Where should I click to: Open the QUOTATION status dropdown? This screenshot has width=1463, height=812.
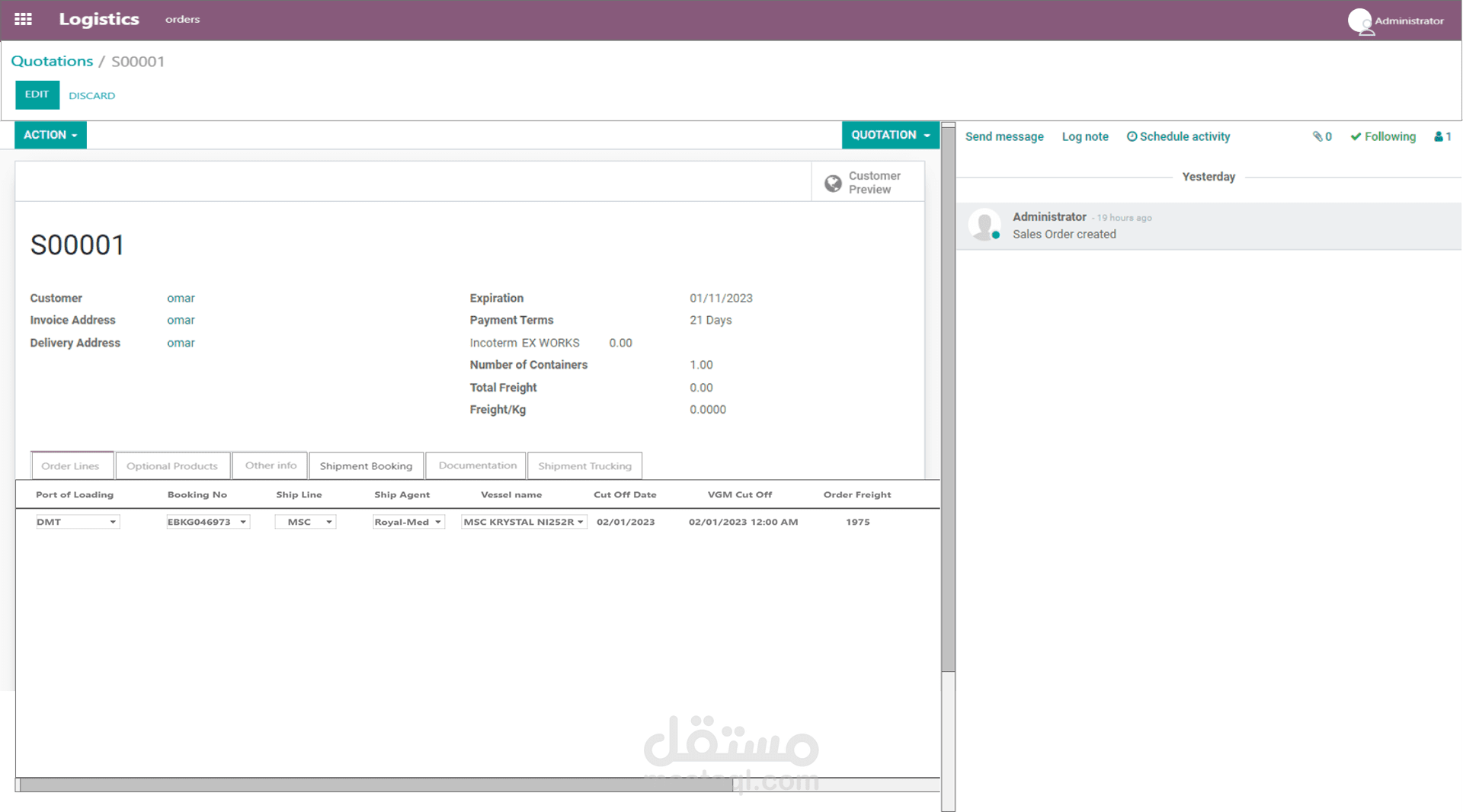click(890, 135)
